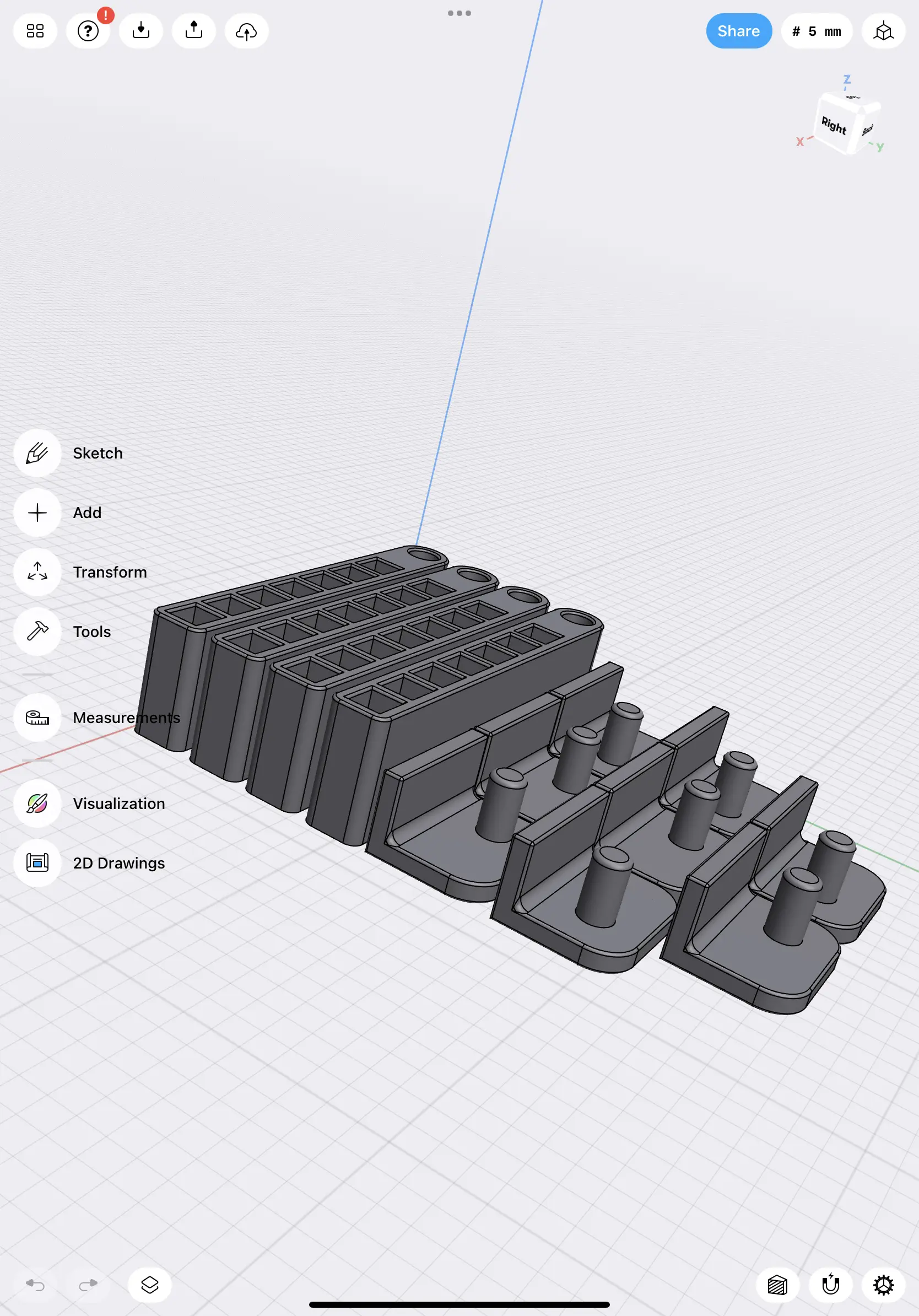Tap the three-dot multitasking handle
Viewport: 919px width, 1316px height.
pyautogui.click(x=459, y=13)
